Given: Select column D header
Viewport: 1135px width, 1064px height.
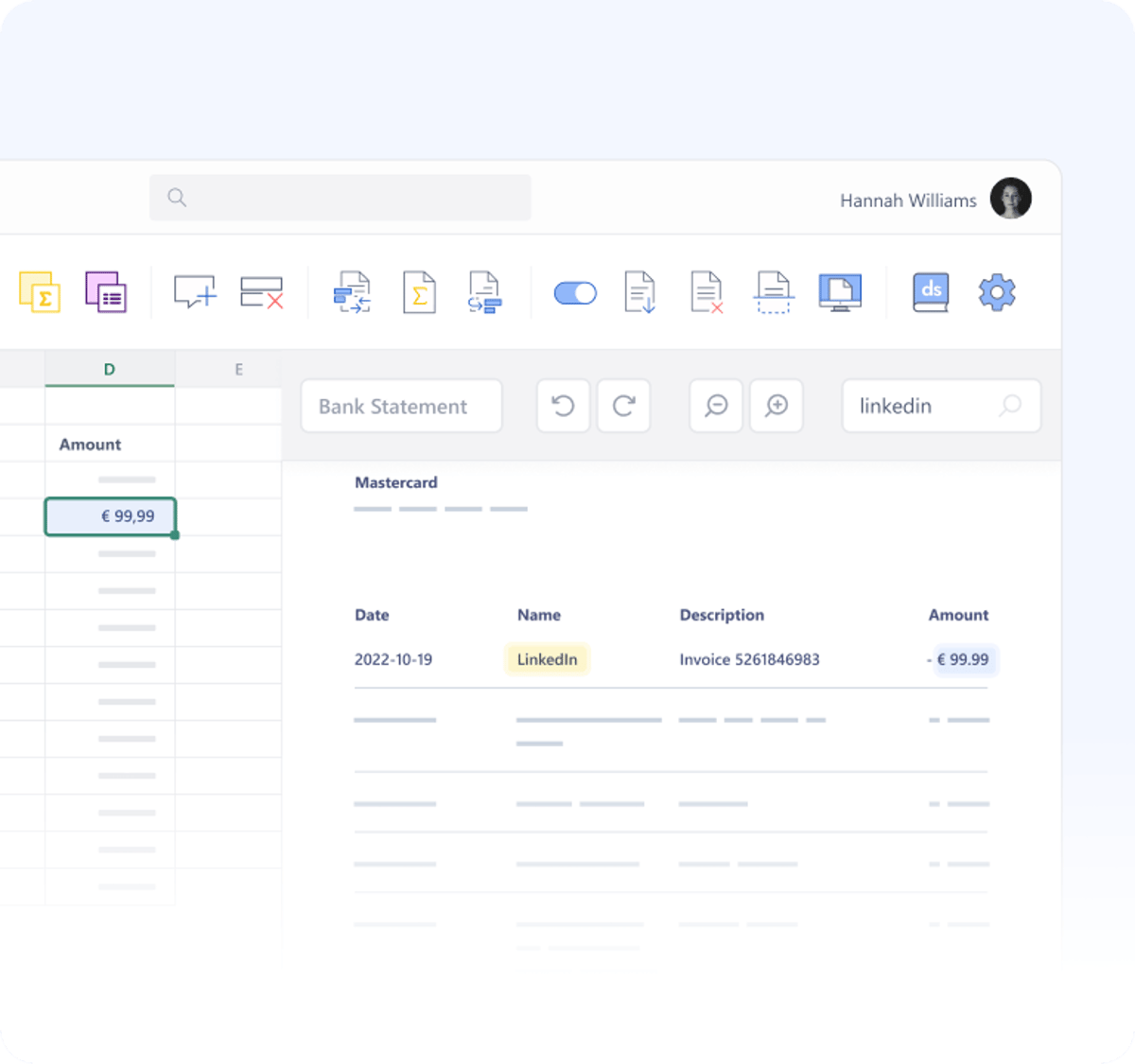Looking at the screenshot, I should click(x=110, y=369).
